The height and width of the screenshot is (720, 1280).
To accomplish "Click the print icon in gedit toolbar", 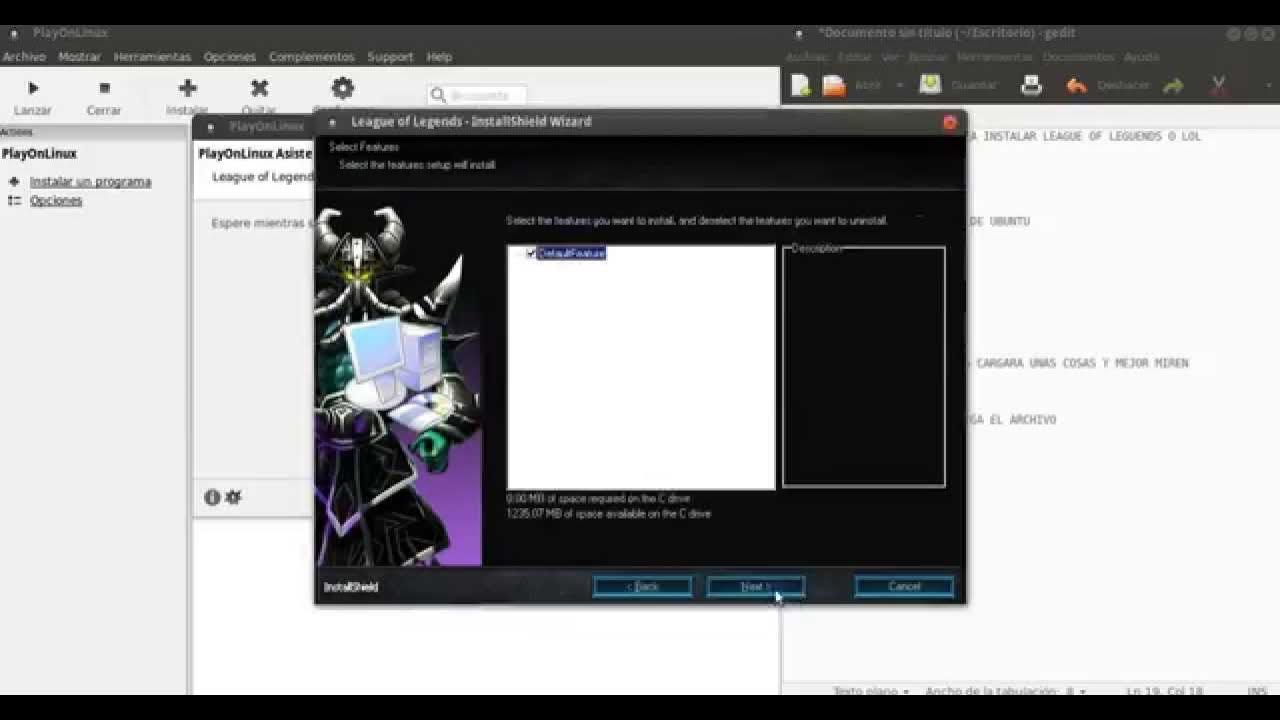I will pyautogui.click(x=1031, y=86).
